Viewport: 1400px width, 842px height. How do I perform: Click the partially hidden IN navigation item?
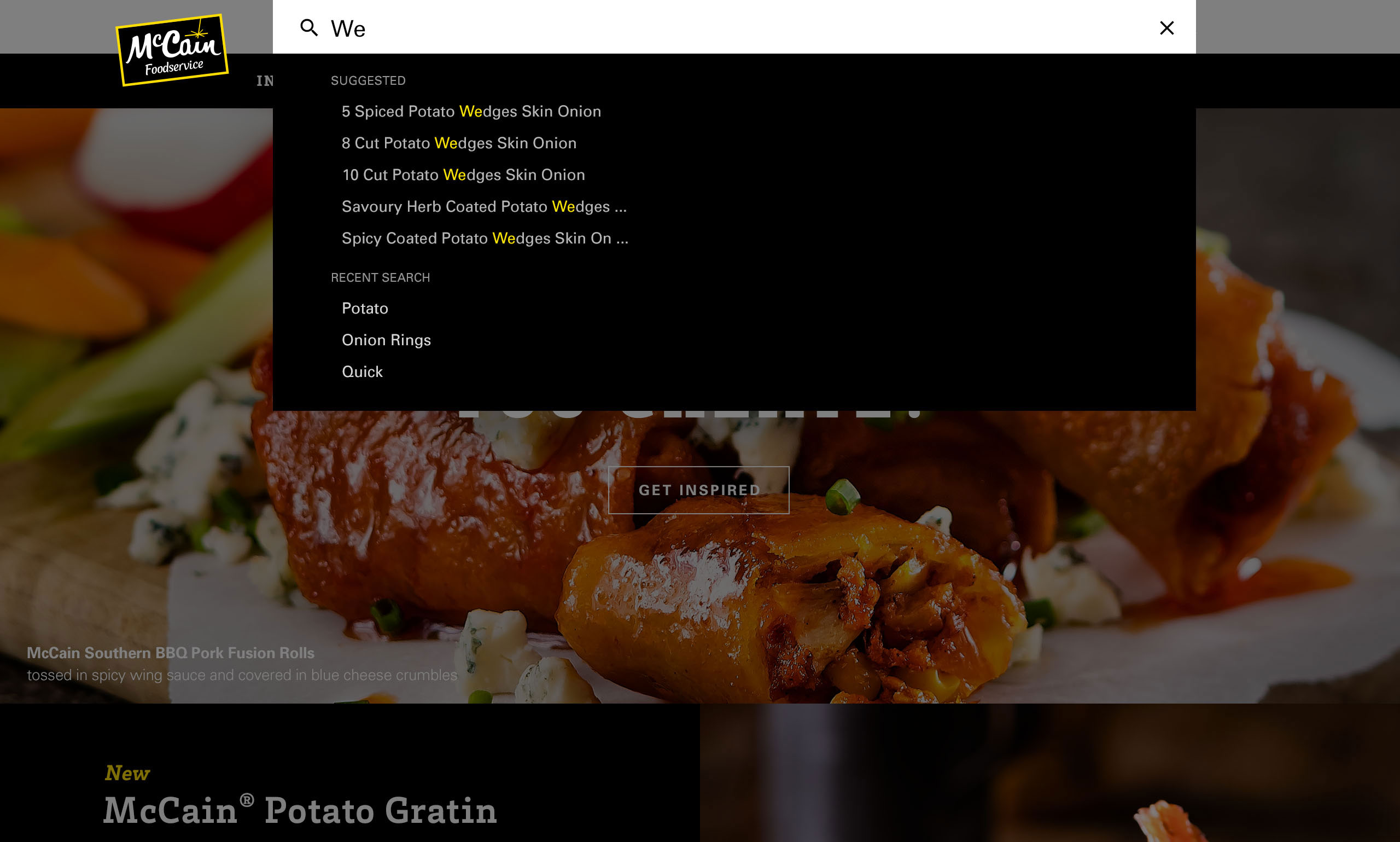pyautogui.click(x=264, y=81)
